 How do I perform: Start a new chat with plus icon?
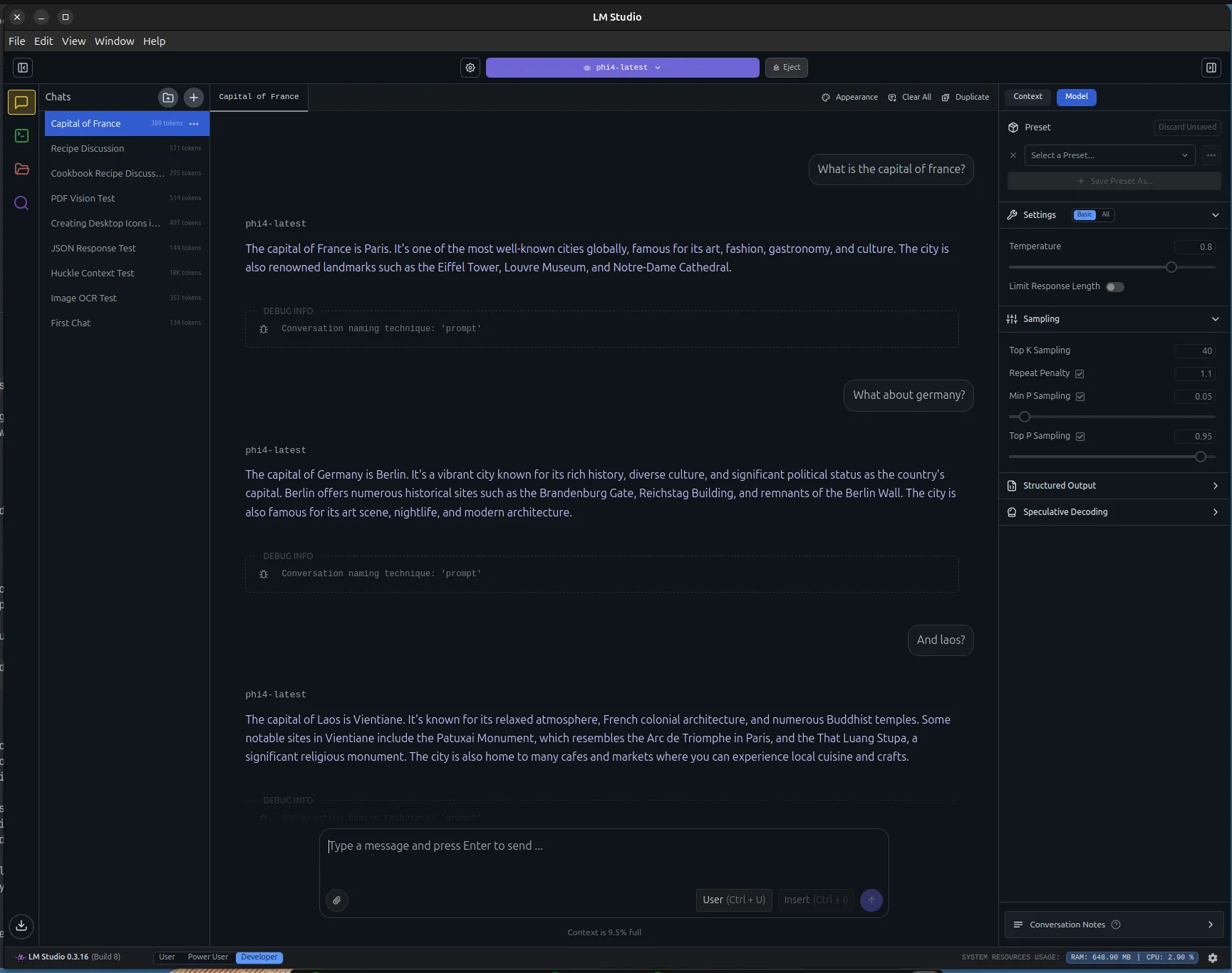tap(194, 98)
